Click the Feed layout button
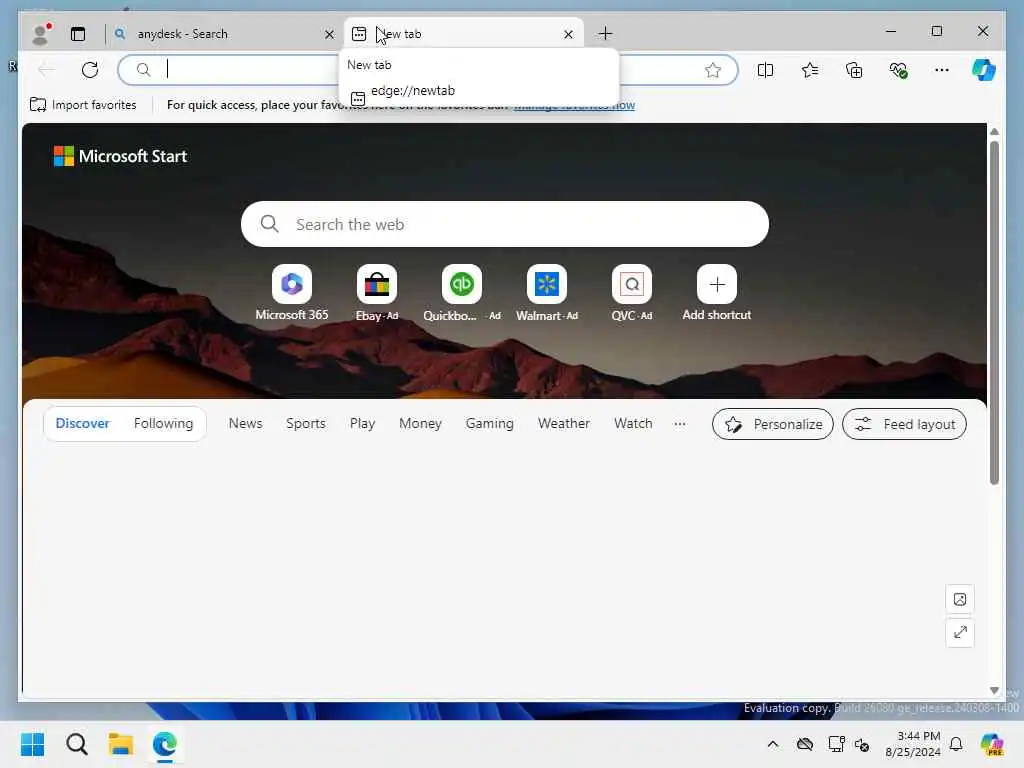The width and height of the screenshot is (1024, 768). [x=904, y=424]
